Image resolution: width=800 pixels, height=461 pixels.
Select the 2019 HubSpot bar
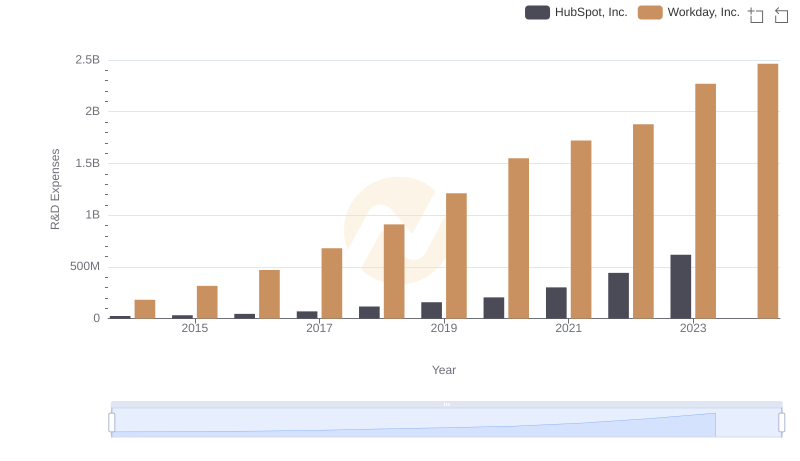[x=432, y=311]
